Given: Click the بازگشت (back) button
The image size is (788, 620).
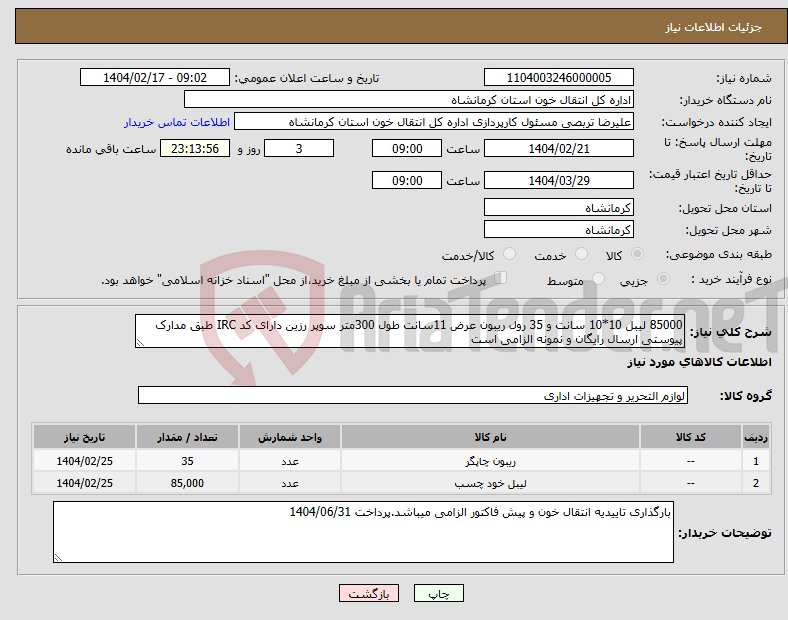Looking at the screenshot, I should (x=369, y=593).
